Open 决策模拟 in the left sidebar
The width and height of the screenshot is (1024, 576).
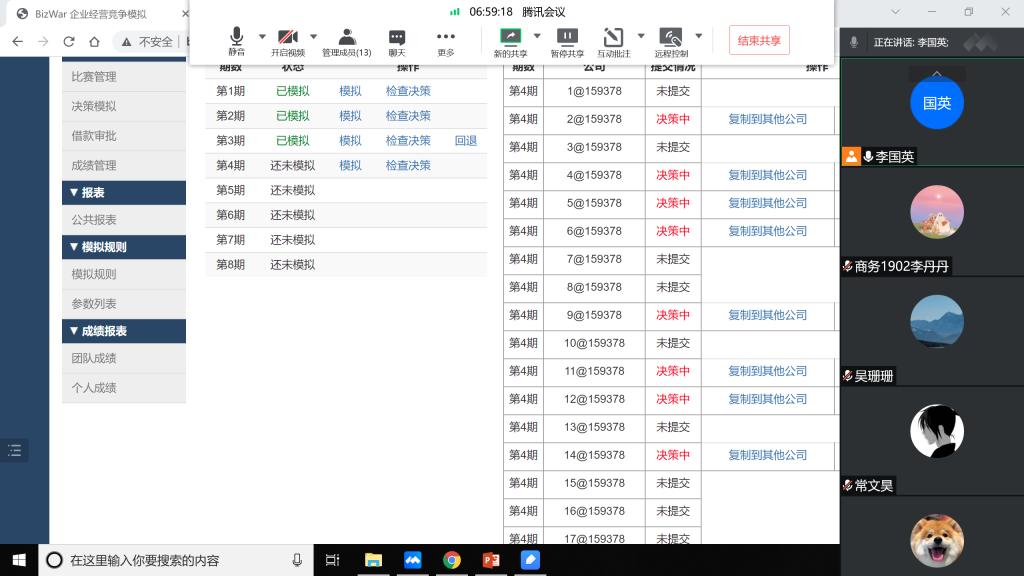[x=94, y=106]
